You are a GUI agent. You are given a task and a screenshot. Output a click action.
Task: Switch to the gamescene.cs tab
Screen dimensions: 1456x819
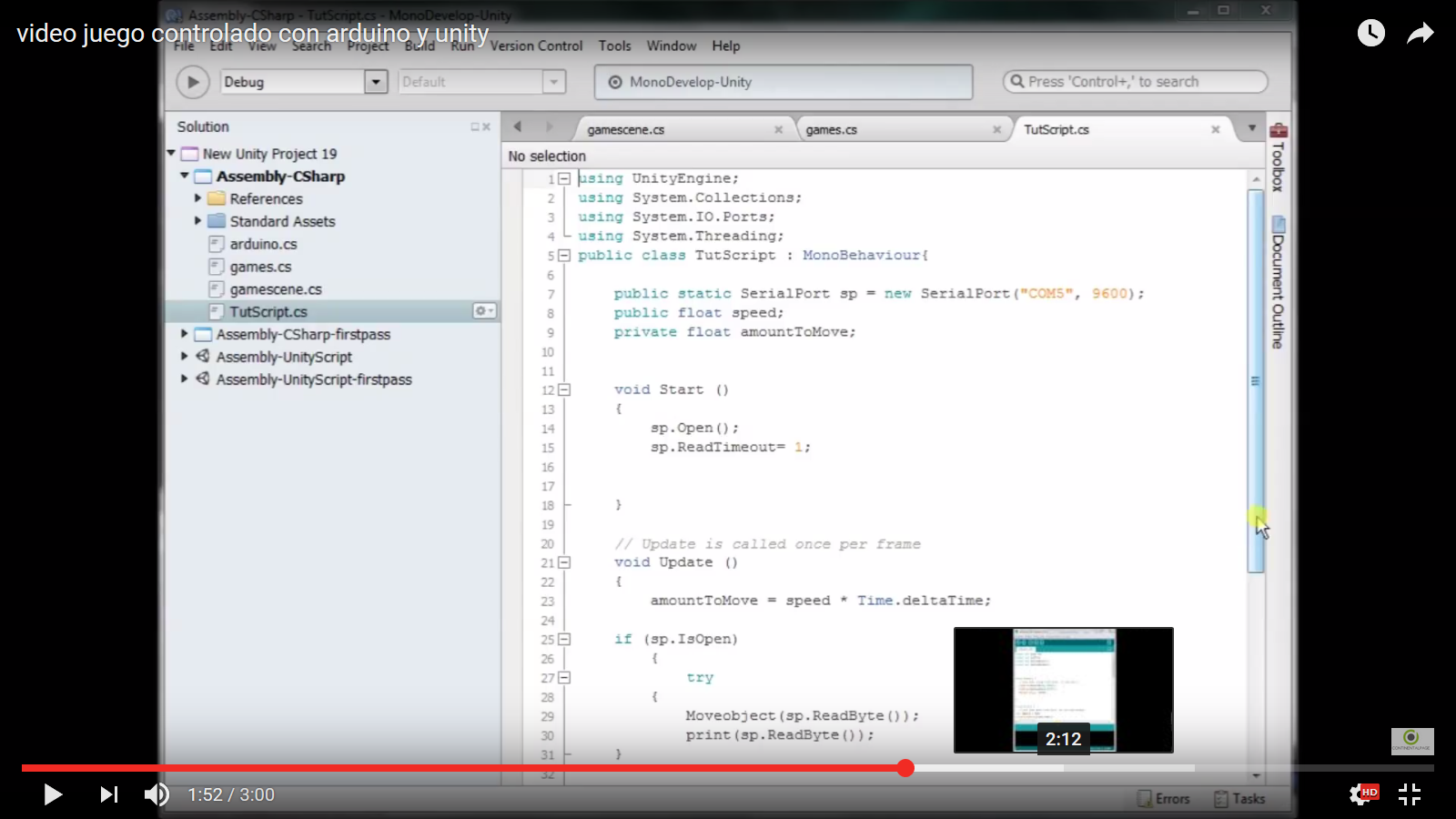pos(626,129)
